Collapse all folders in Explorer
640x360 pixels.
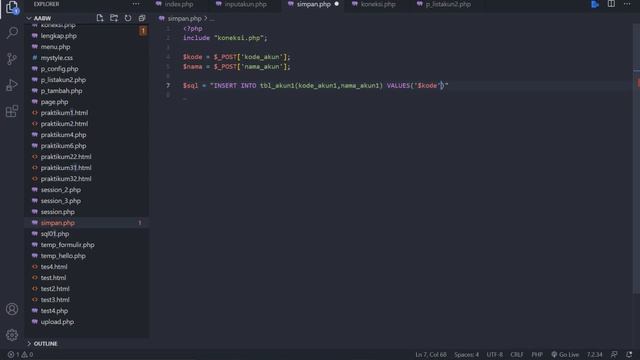[142, 18]
